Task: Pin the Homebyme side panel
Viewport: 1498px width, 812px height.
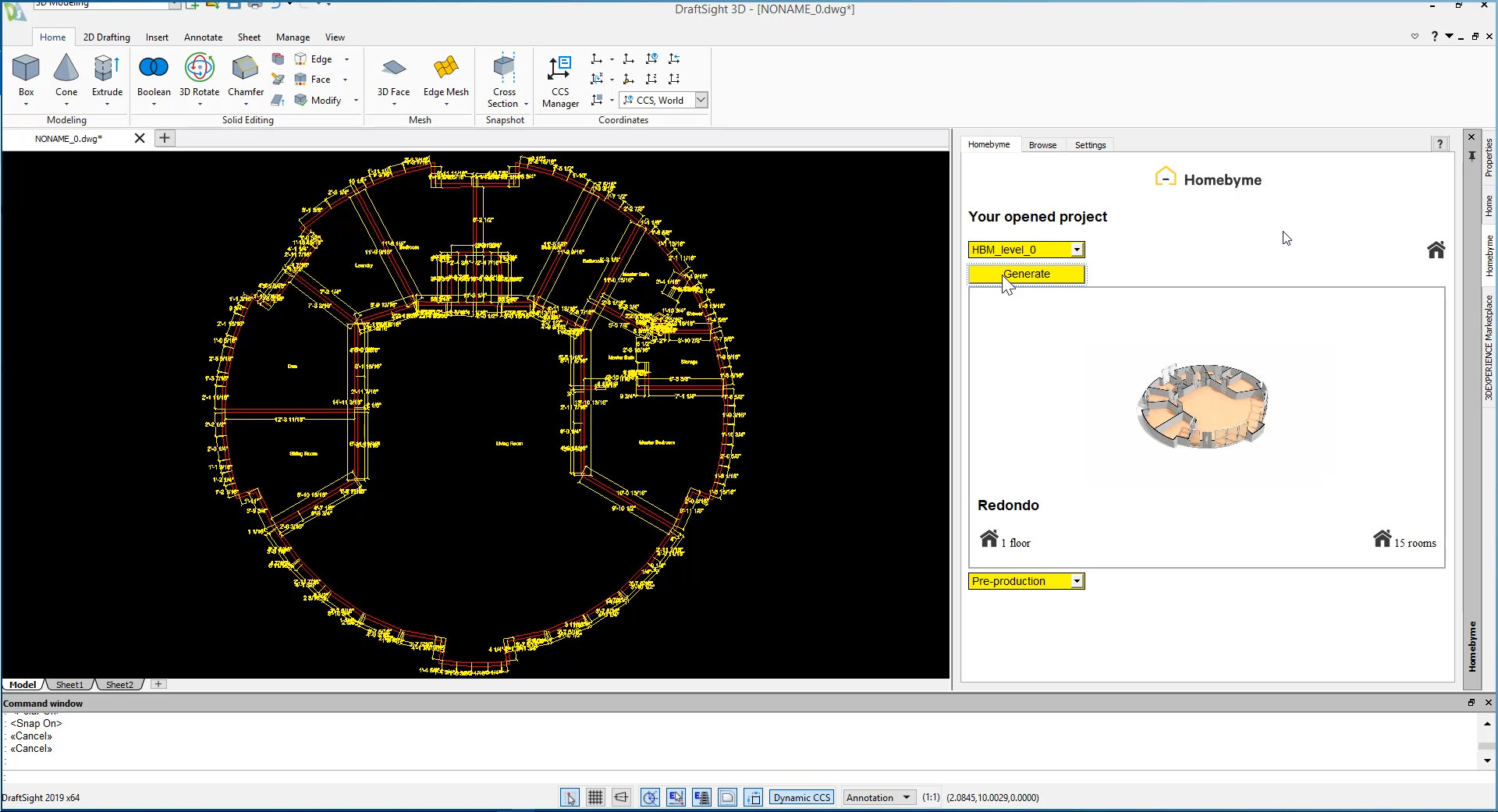Action: tap(1472, 156)
